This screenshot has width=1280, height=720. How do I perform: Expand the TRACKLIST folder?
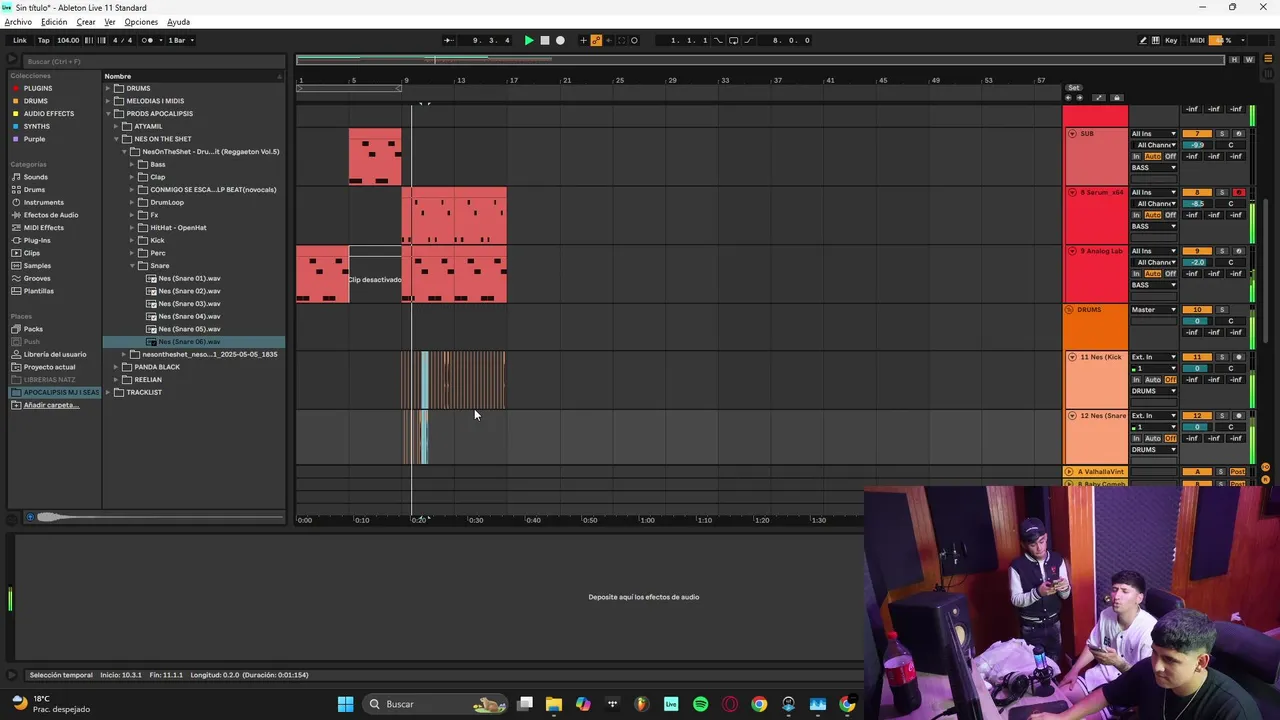[x=108, y=392]
